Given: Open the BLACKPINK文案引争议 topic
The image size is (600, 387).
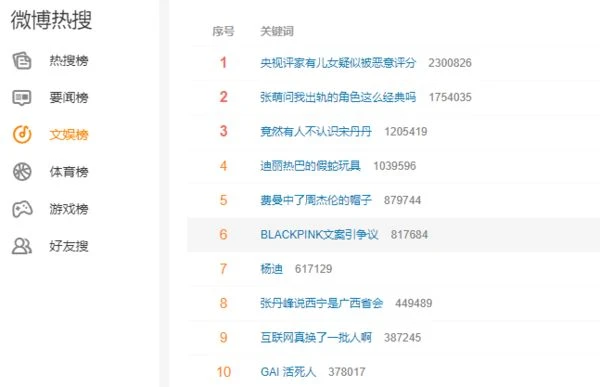Looking at the screenshot, I should point(319,234).
